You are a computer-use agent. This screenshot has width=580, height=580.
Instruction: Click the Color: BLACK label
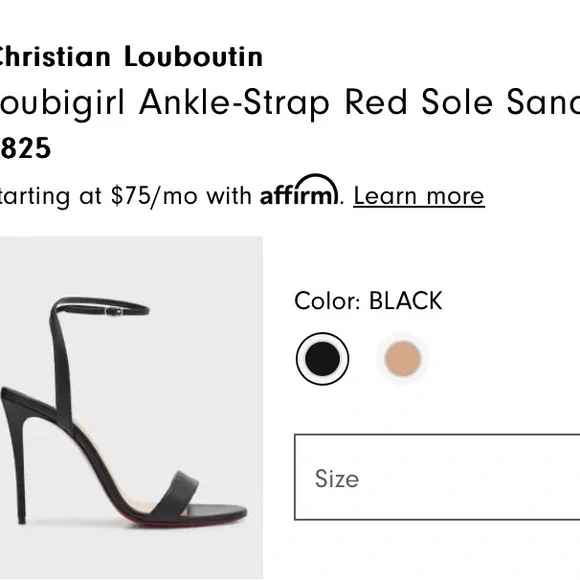click(368, 300)
